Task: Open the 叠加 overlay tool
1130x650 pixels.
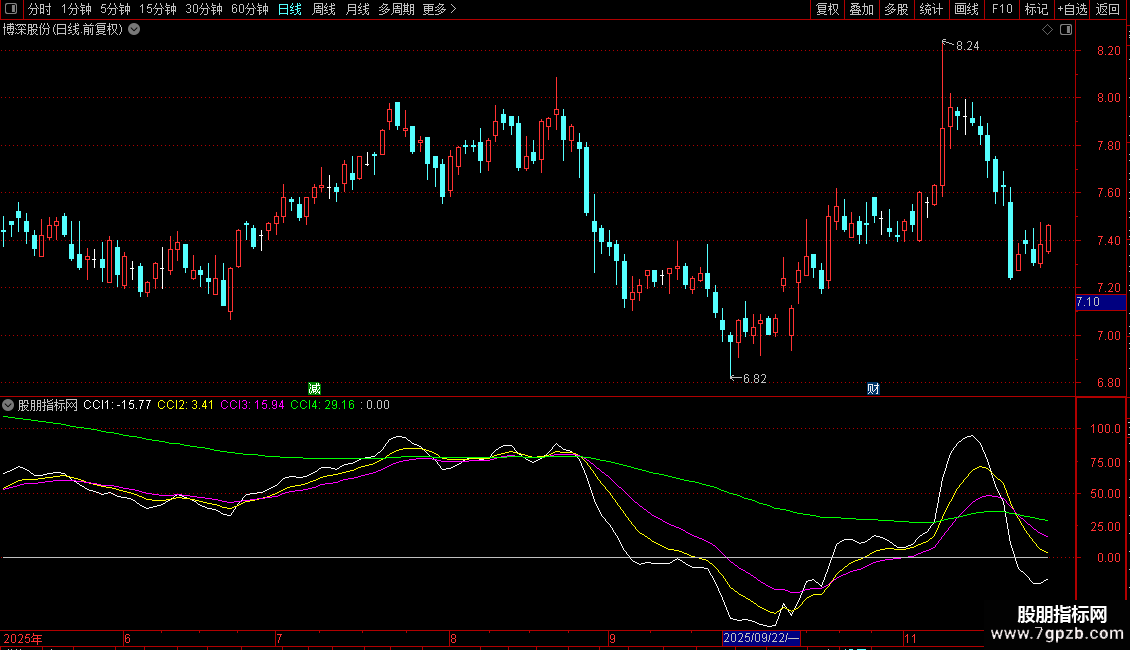Action: pos(861,10)
